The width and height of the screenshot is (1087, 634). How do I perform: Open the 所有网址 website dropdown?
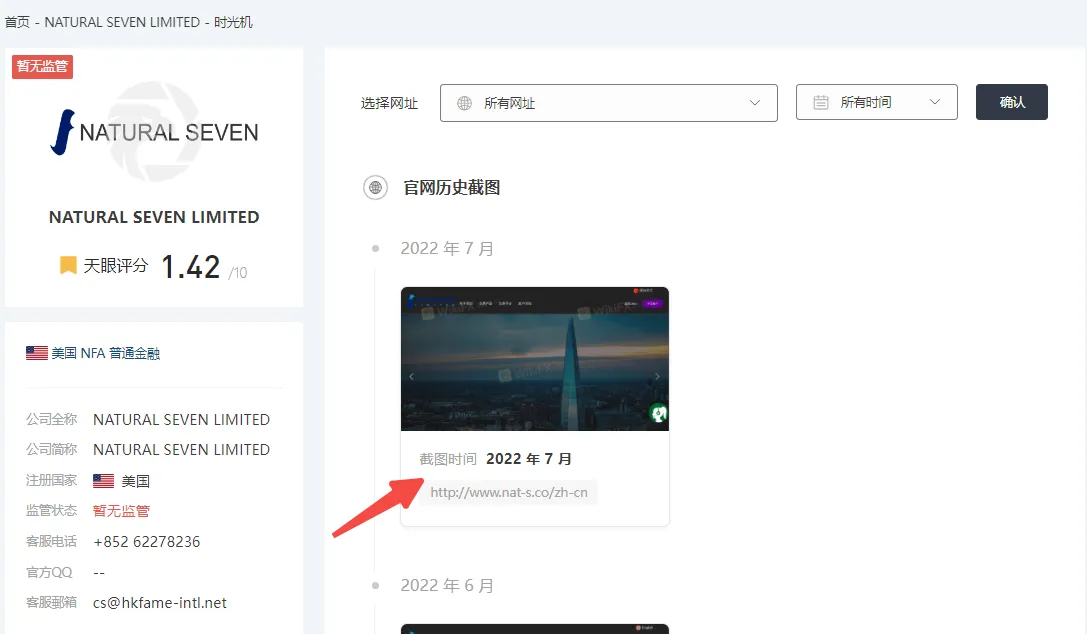[609, 103]
